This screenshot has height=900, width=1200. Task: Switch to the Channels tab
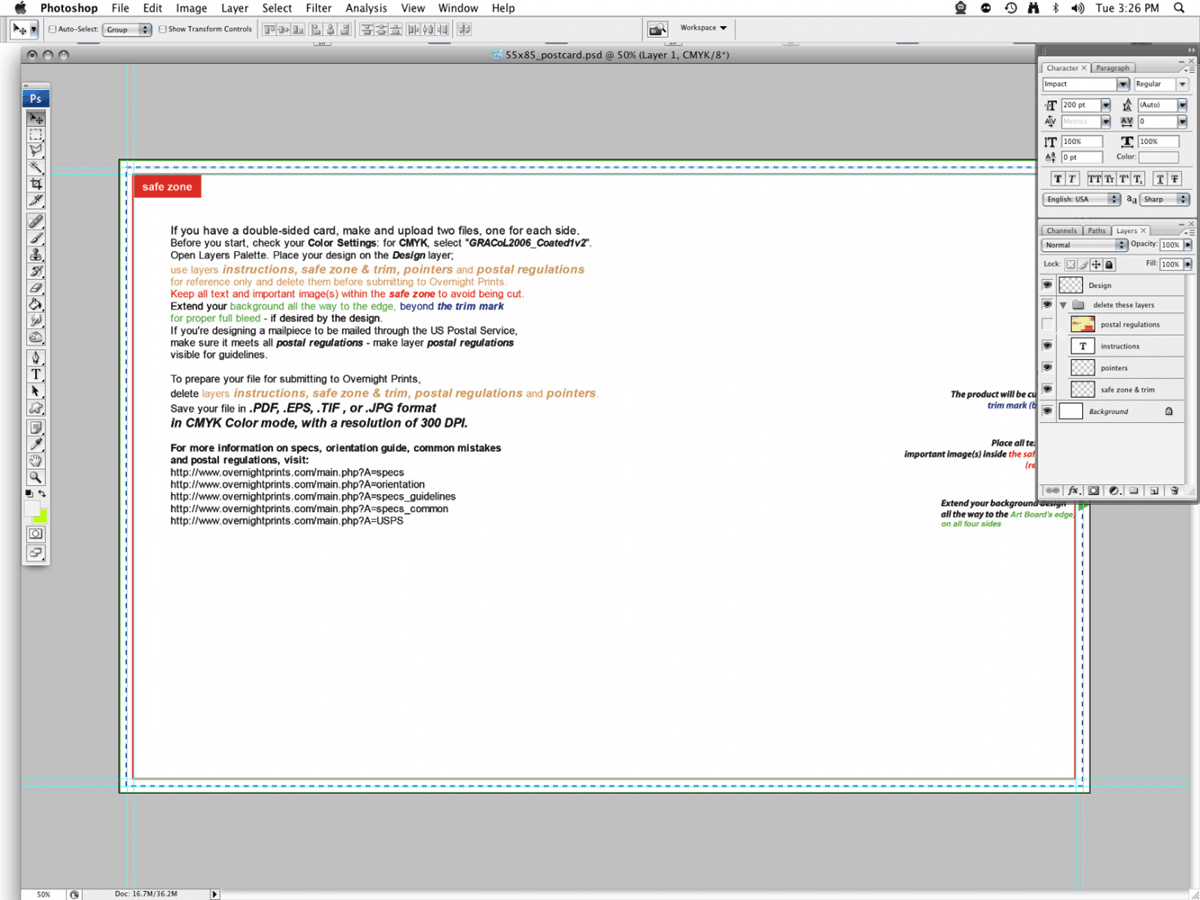coord(1061,231)
